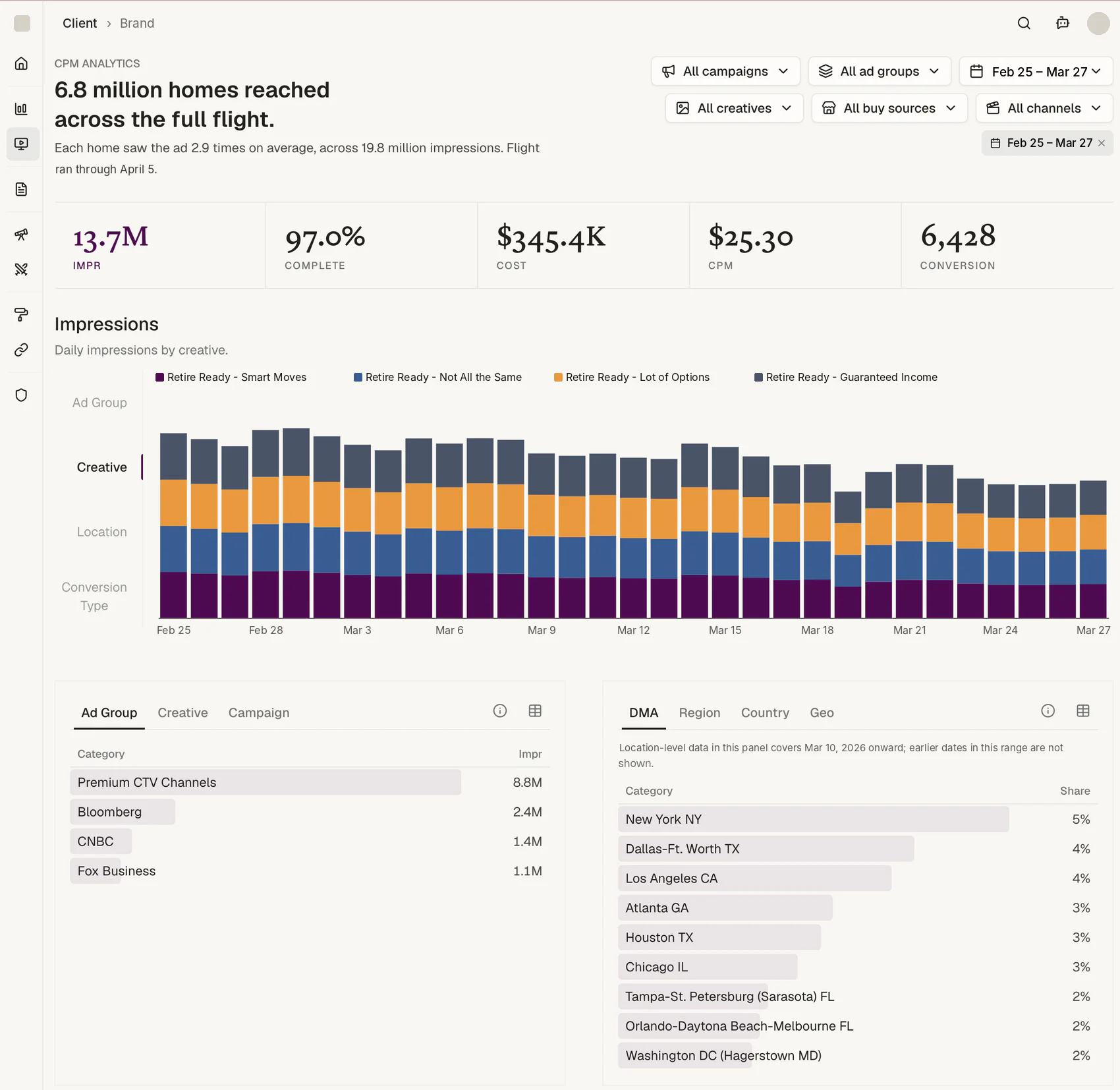Open the document reports sidebar icon
Screen dimensions: 1120x1090
point(21,190)
